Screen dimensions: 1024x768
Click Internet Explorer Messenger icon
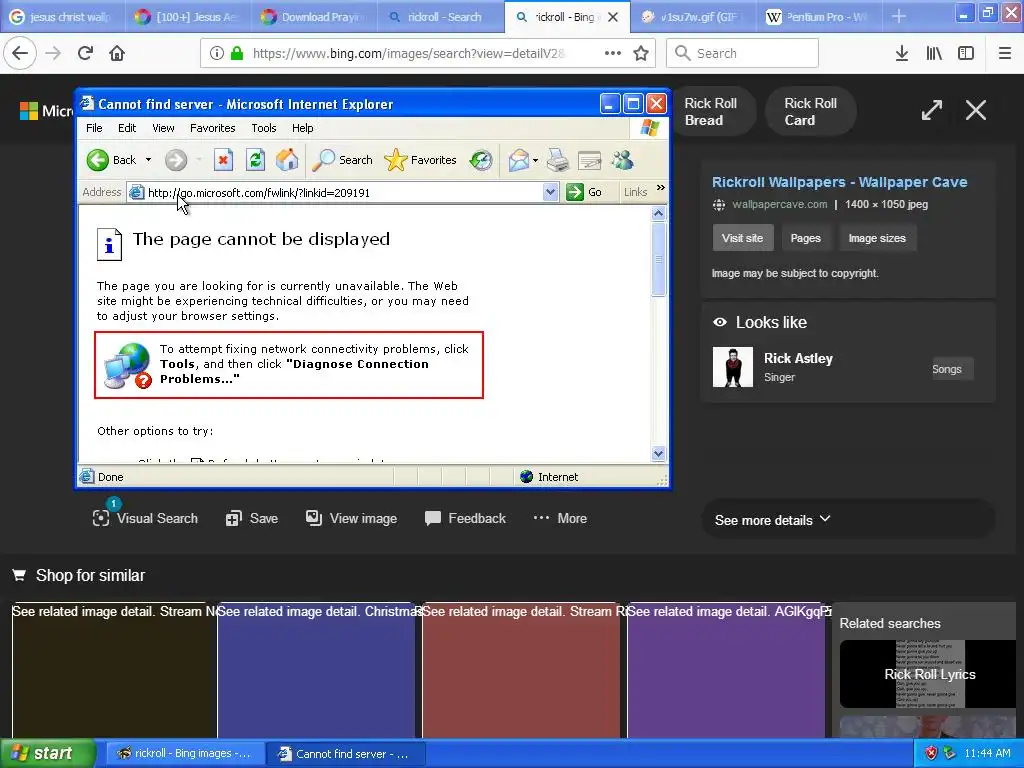[622, 160]
